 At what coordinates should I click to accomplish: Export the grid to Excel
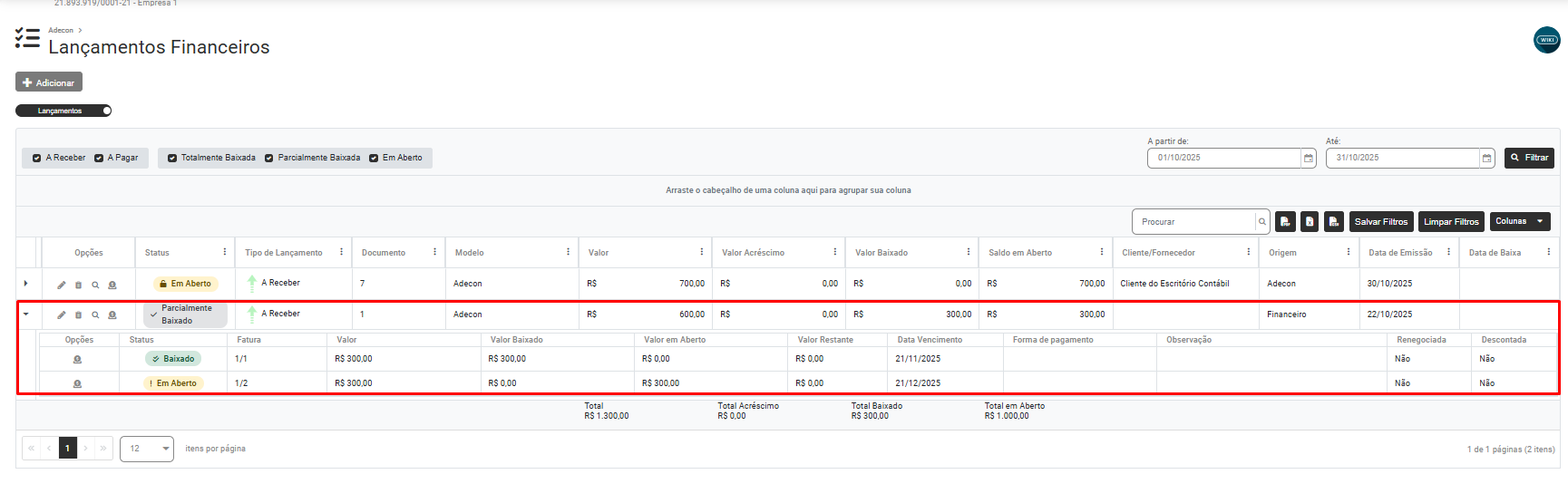click(x=1310, y=222)
